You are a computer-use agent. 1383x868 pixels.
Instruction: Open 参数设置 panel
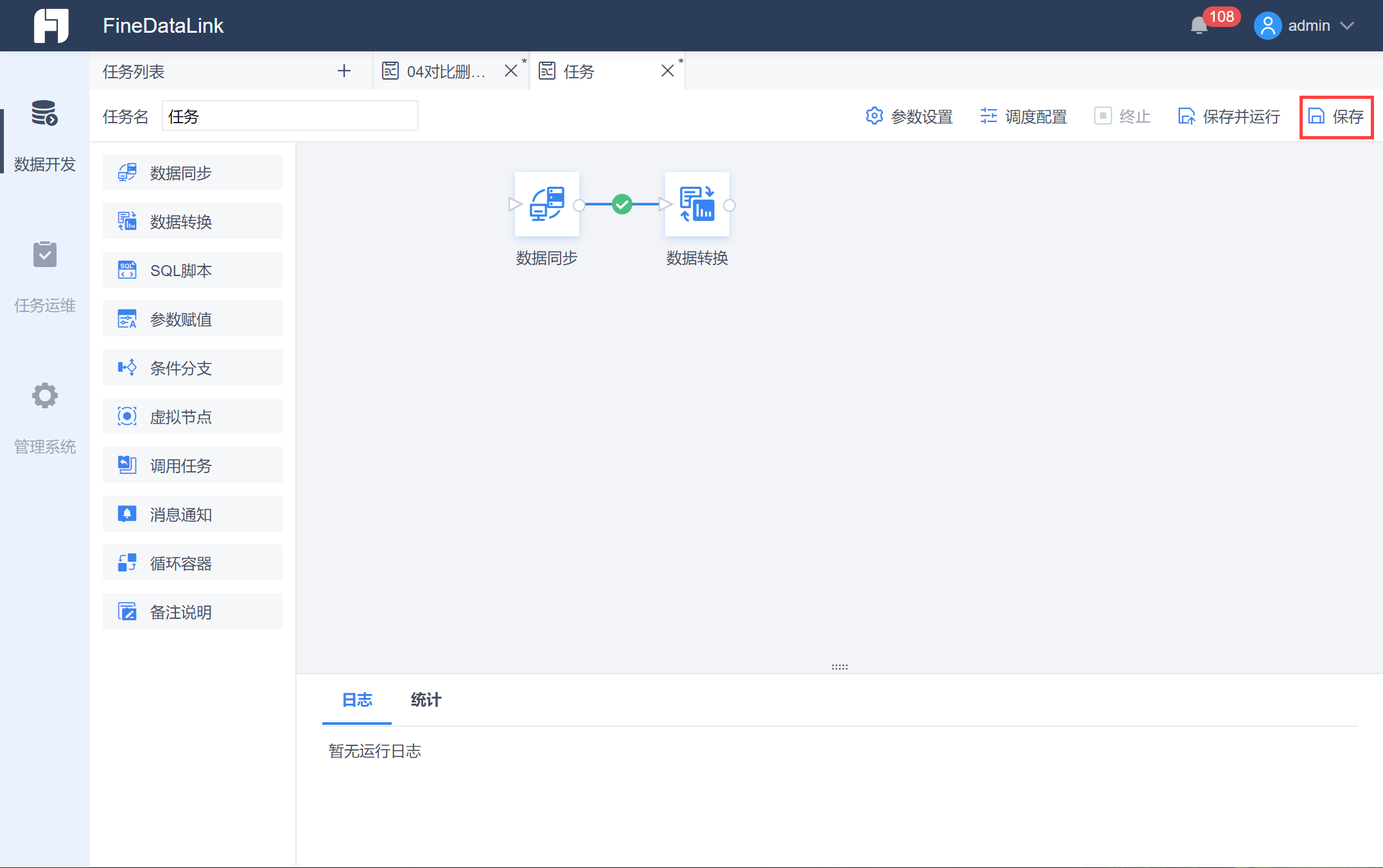coord(909,117)
